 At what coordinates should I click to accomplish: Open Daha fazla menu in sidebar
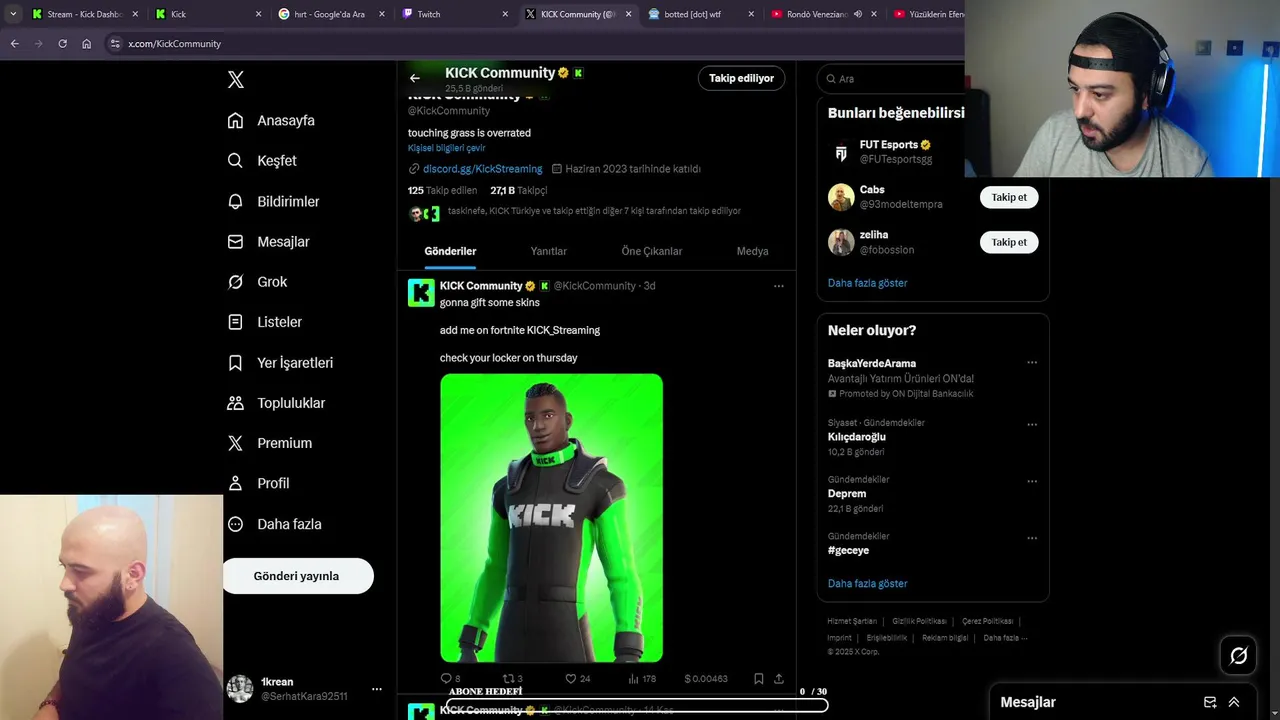[x=275, y=524]
